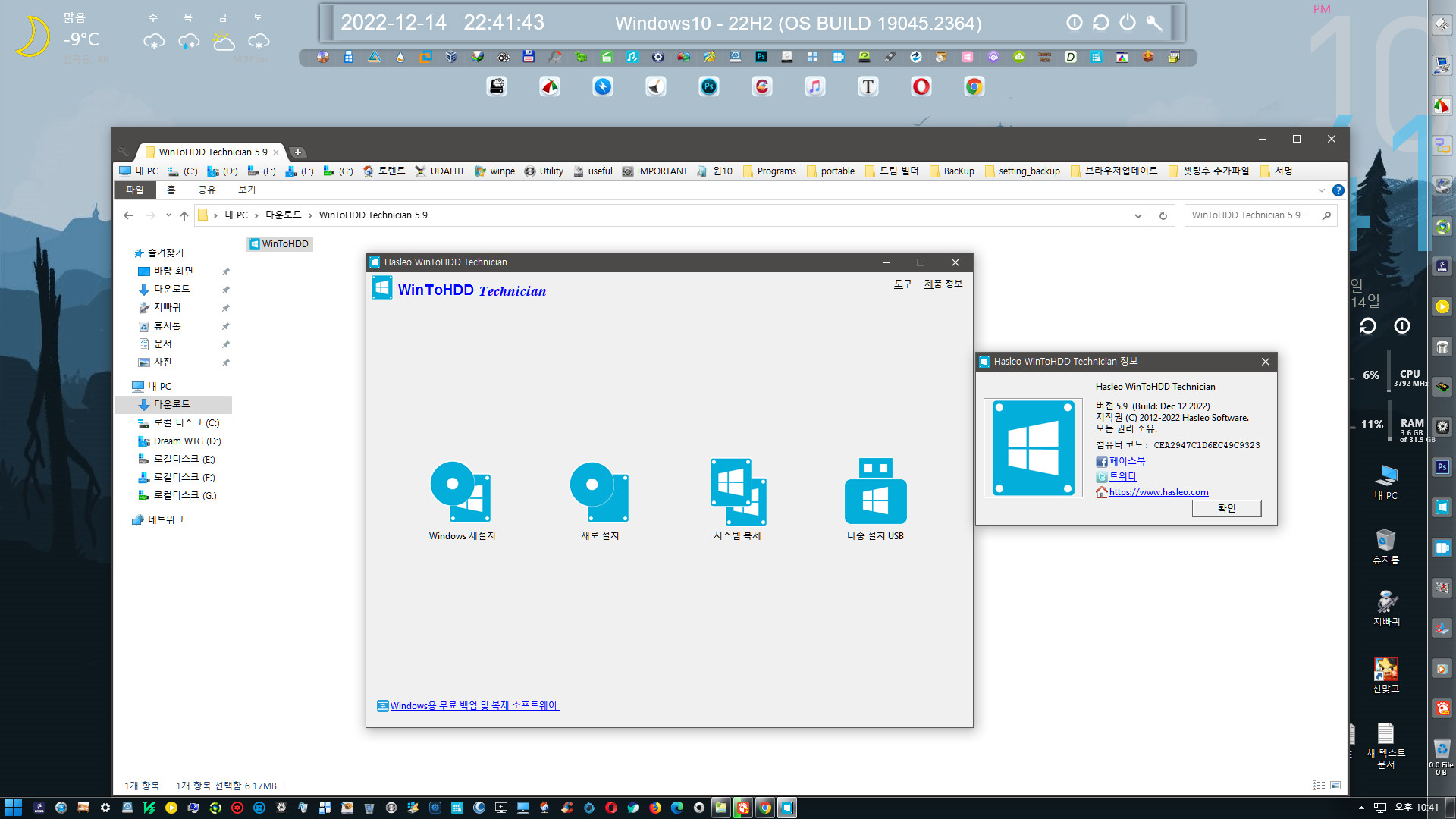Open the 다중 설치 USB option
This screenshot has height=819, width=1456.
click(x=875, y=499)
